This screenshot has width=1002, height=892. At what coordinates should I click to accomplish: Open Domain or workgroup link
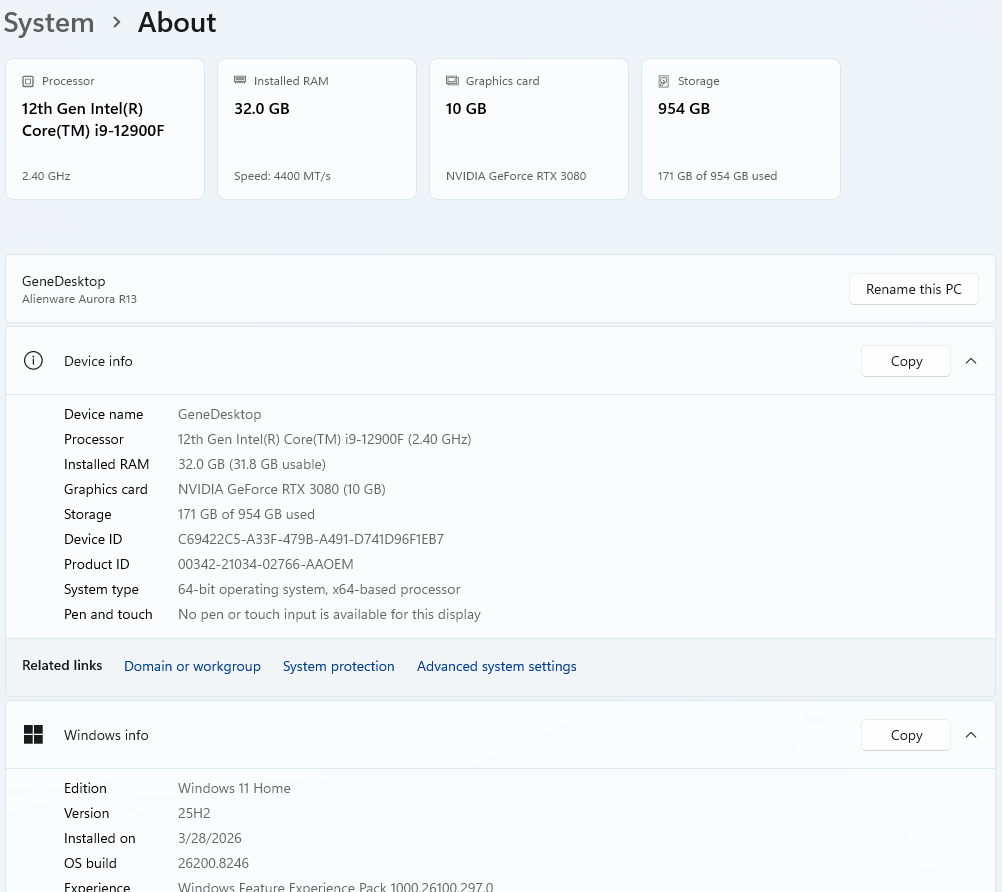[x=192, y=666]
